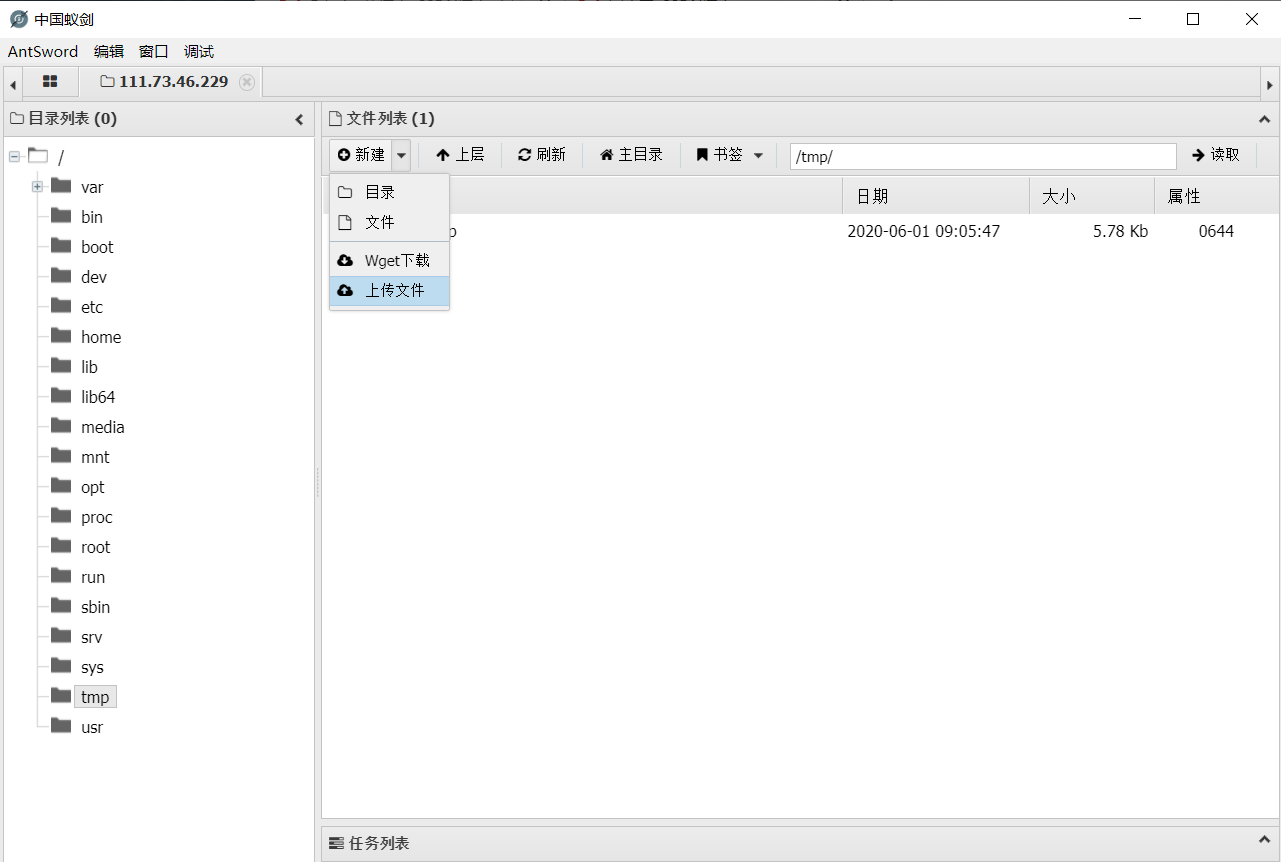This screenshot has width=1281, height=862.
Task: Sort by the 大小 column header
Action: click(1092, 196)
